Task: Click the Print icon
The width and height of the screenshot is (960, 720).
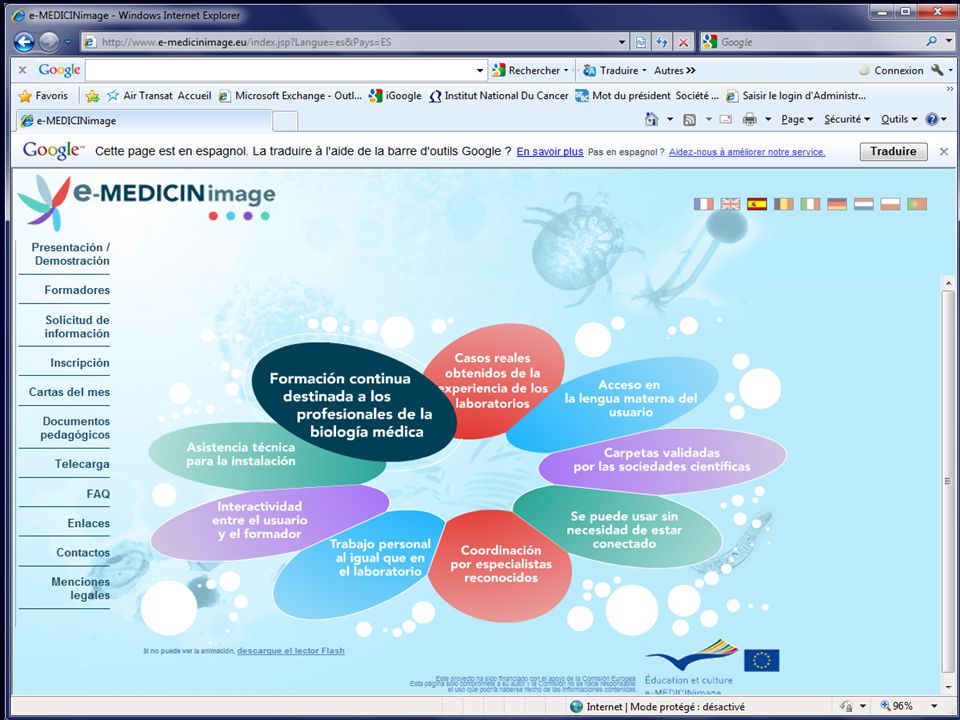Action: click(749, 119)
